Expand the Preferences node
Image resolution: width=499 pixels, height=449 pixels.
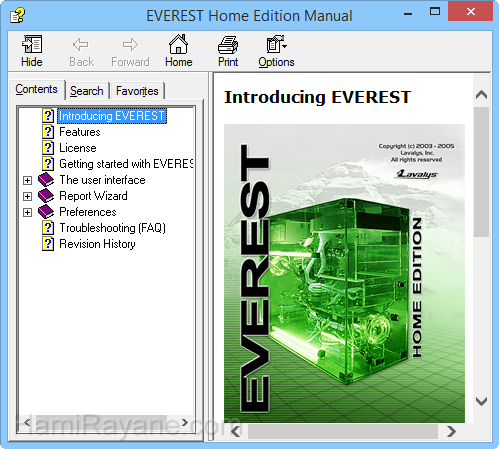click(27, 212)
